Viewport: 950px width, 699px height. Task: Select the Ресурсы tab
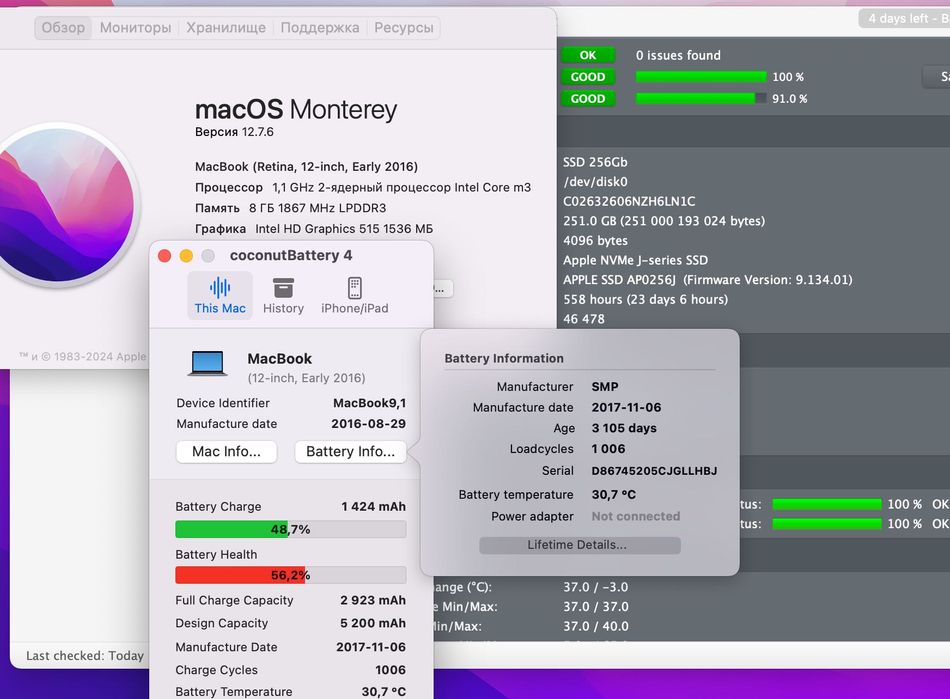(x=404, y=28)
